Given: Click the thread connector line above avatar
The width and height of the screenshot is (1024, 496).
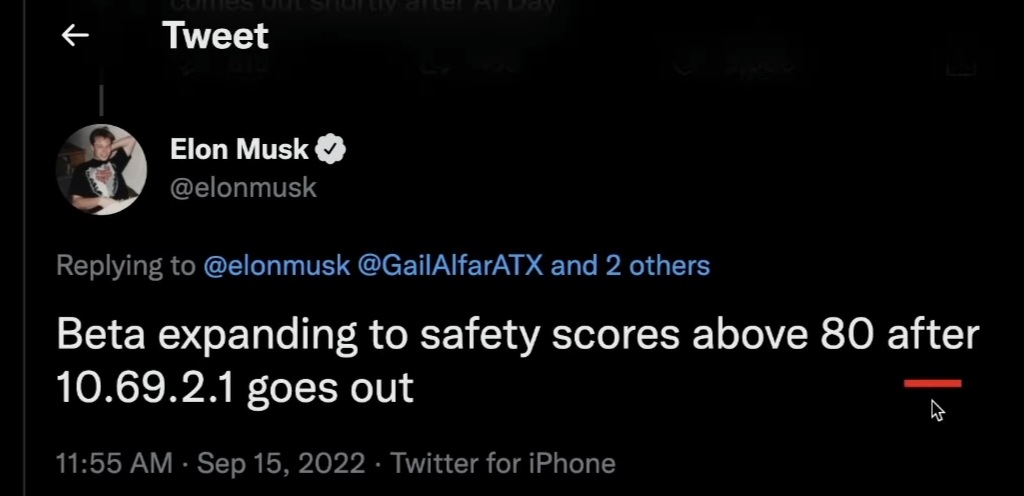Looking at the screenshot, I should tap(101, 99).
